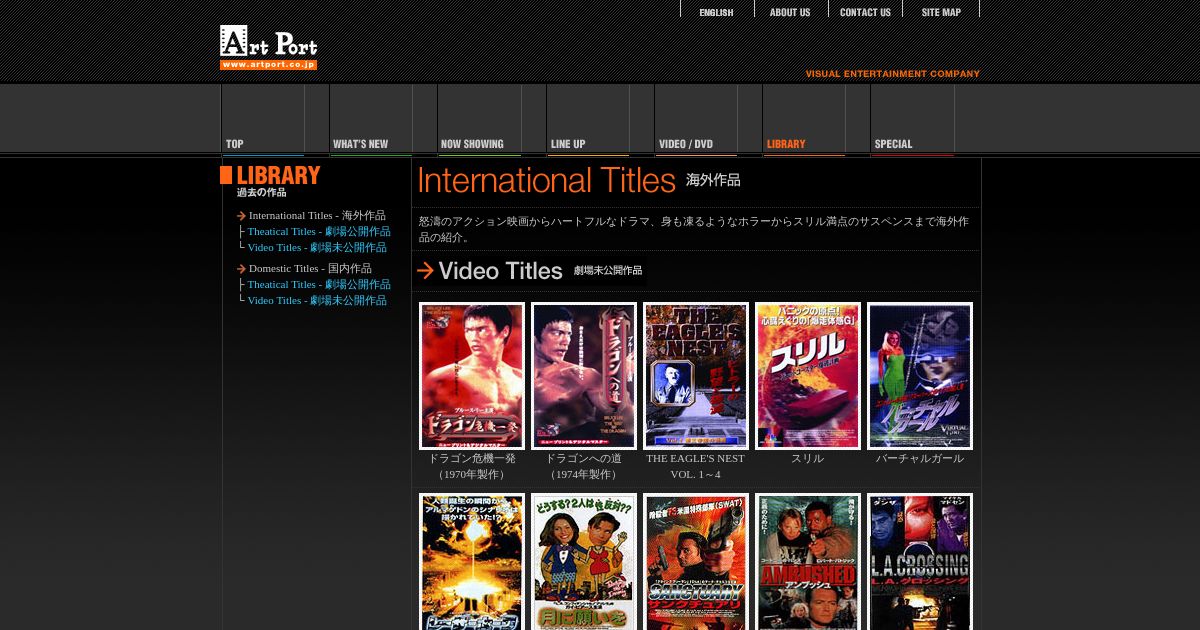Viewport: 1200px width, 630px height.
Task: Open ドラゴンへの道 poster thumbnail
Action: coord(584,376)
